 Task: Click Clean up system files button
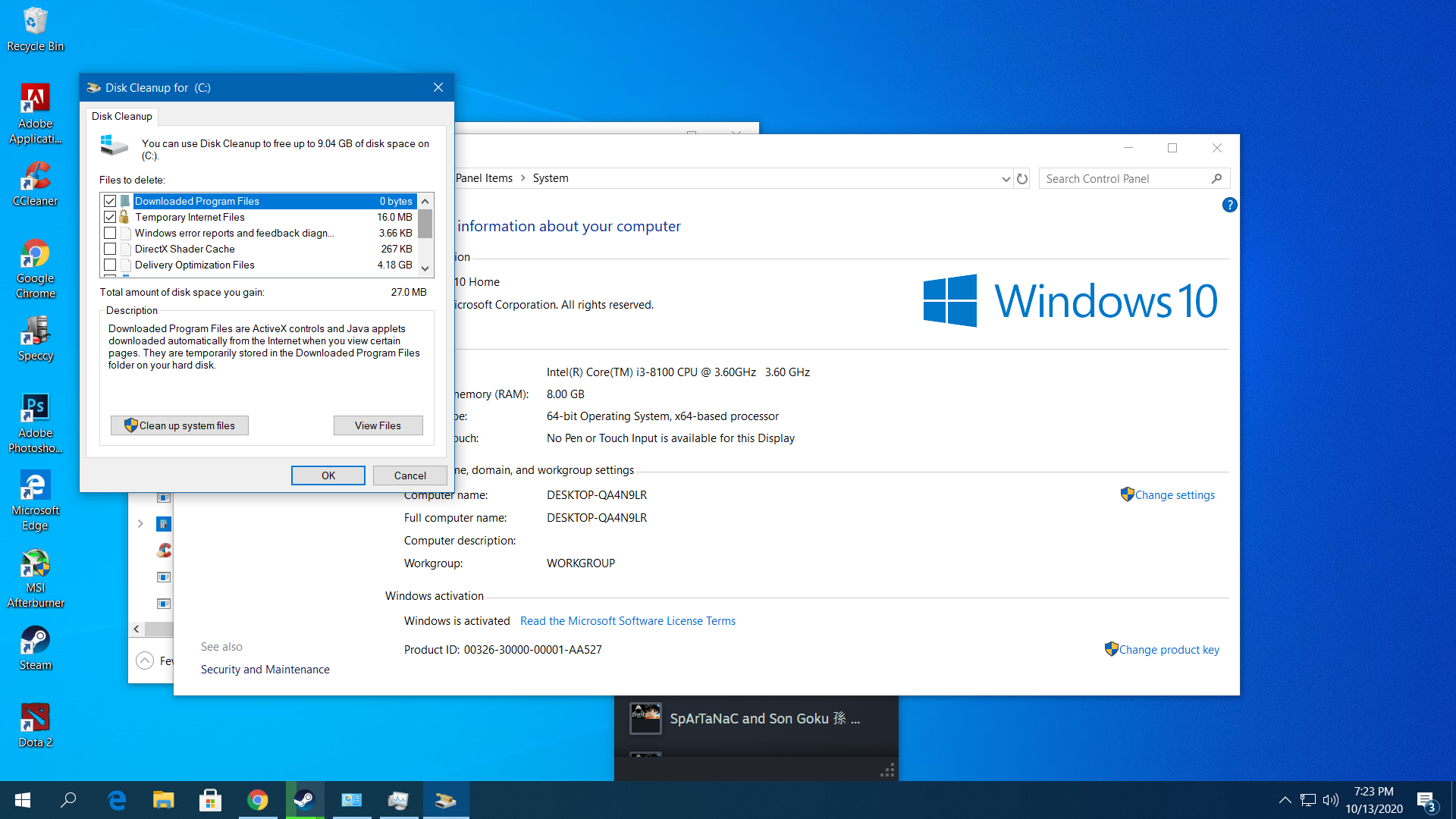[180, 425]
